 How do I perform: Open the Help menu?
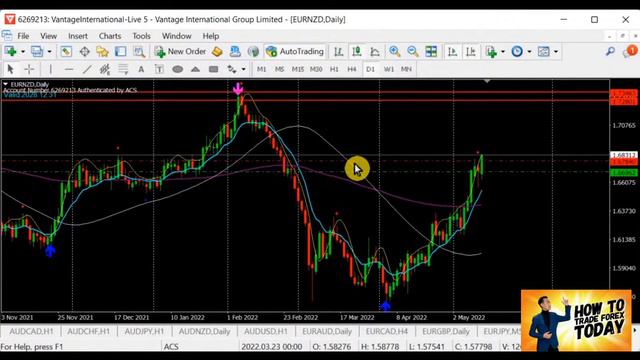point(211,36)
